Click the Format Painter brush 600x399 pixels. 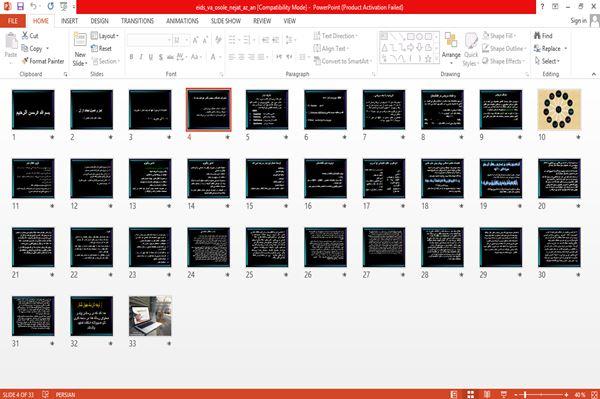pos(25,61)
